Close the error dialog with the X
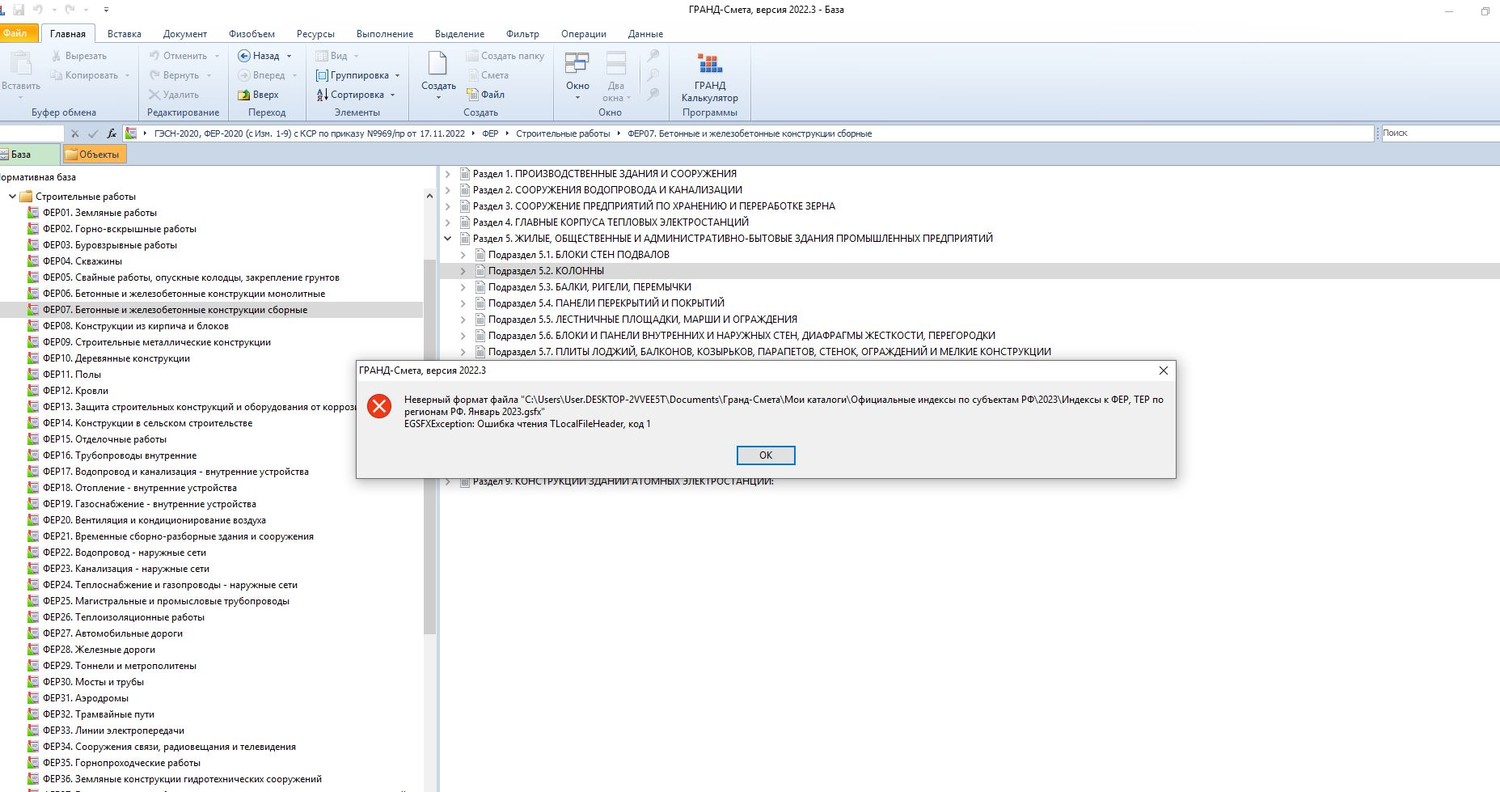Viewport: 1500px width, 792px height. click(1163, 370)
